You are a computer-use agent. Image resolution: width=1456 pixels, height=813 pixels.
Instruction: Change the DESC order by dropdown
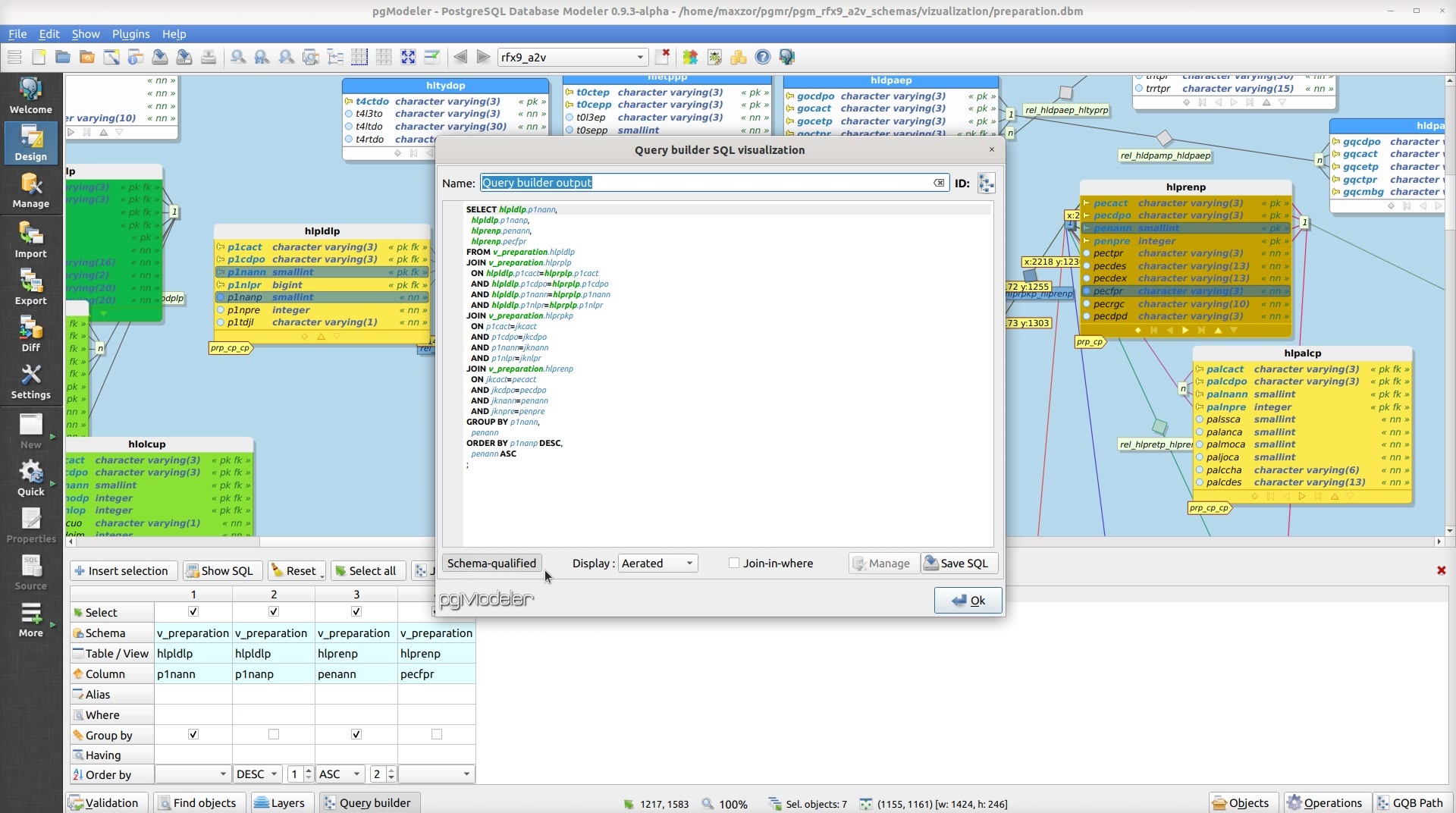(257, 774)
